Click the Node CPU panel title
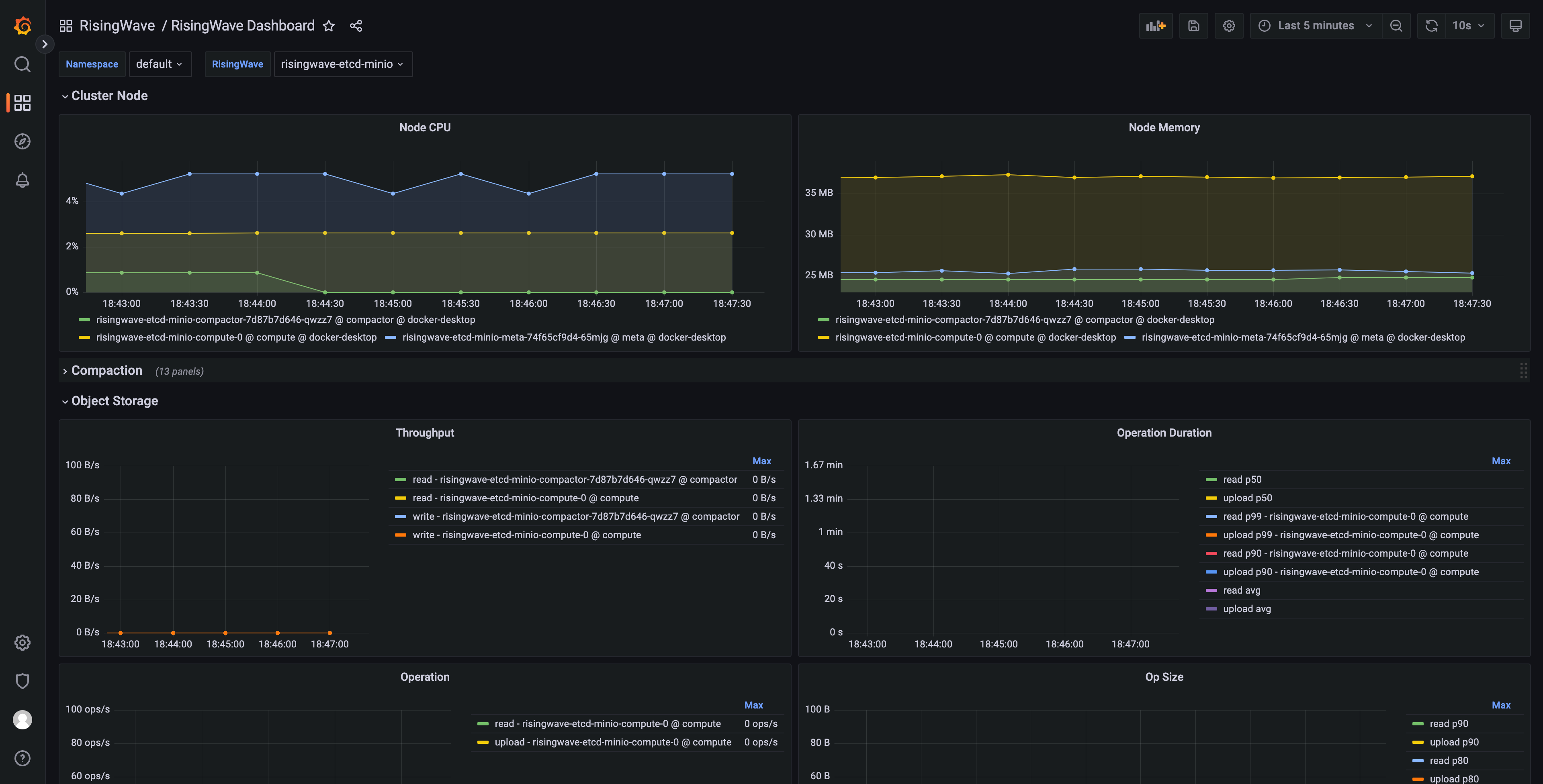Image resolution: width=1543 pixels, height=784 pixels. (425, 128)
